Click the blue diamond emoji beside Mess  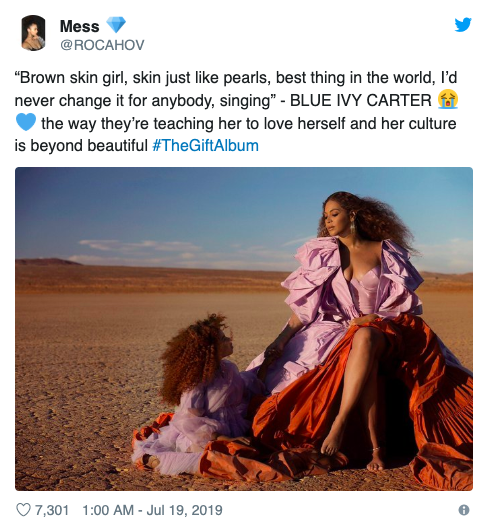click(x=116, y=25)
